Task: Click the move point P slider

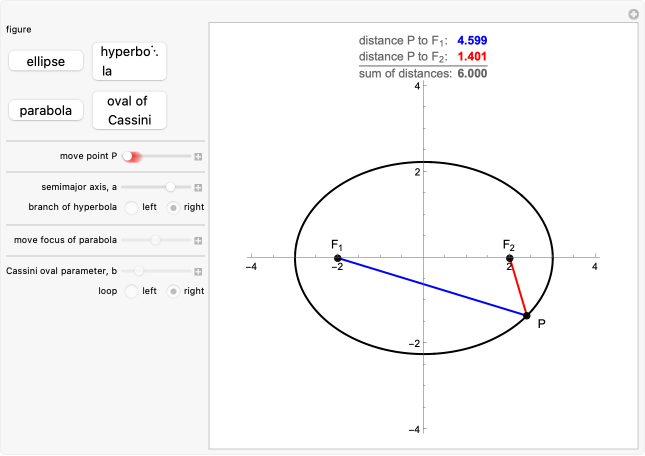Action: (156, 157)
